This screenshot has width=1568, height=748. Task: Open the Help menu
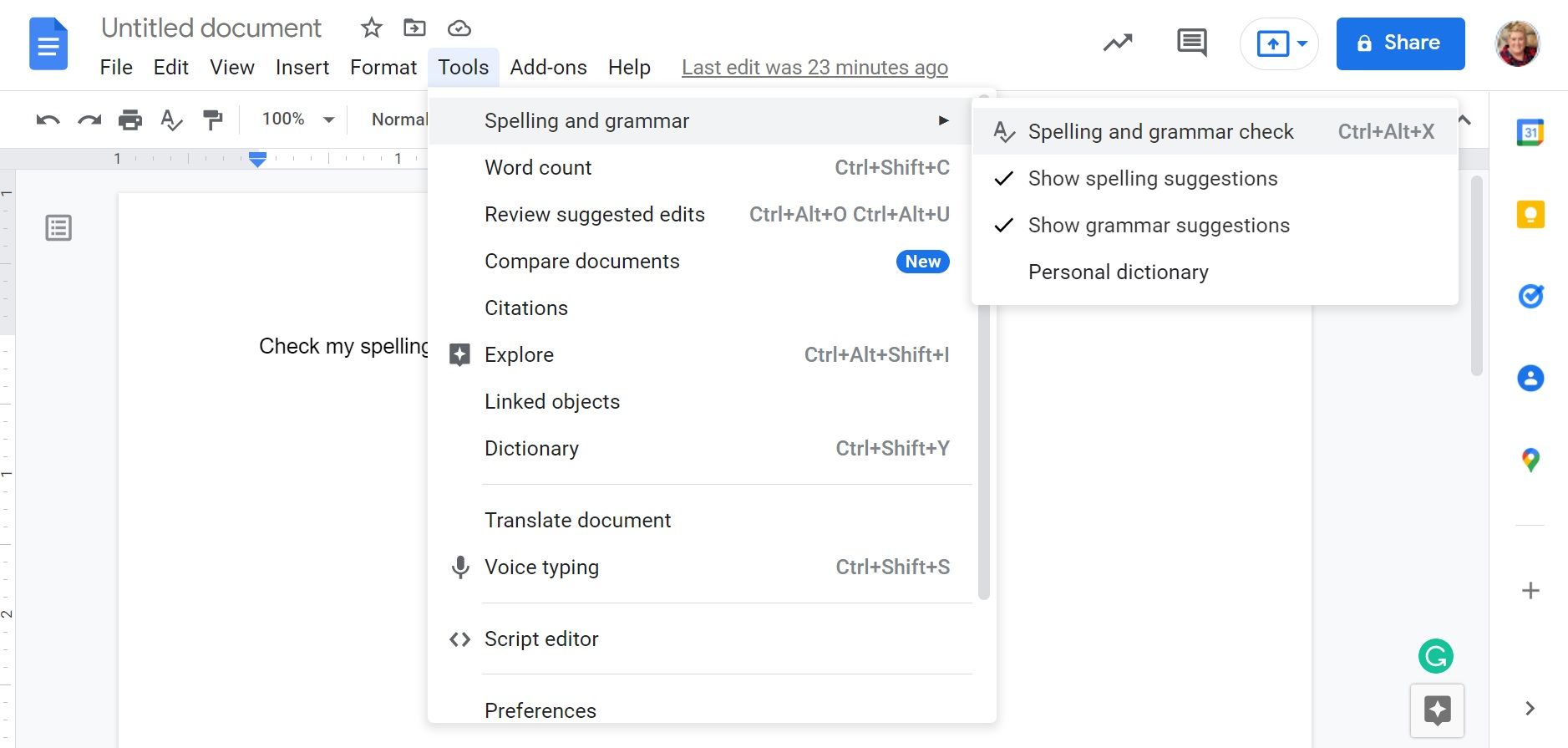(629, 68)
